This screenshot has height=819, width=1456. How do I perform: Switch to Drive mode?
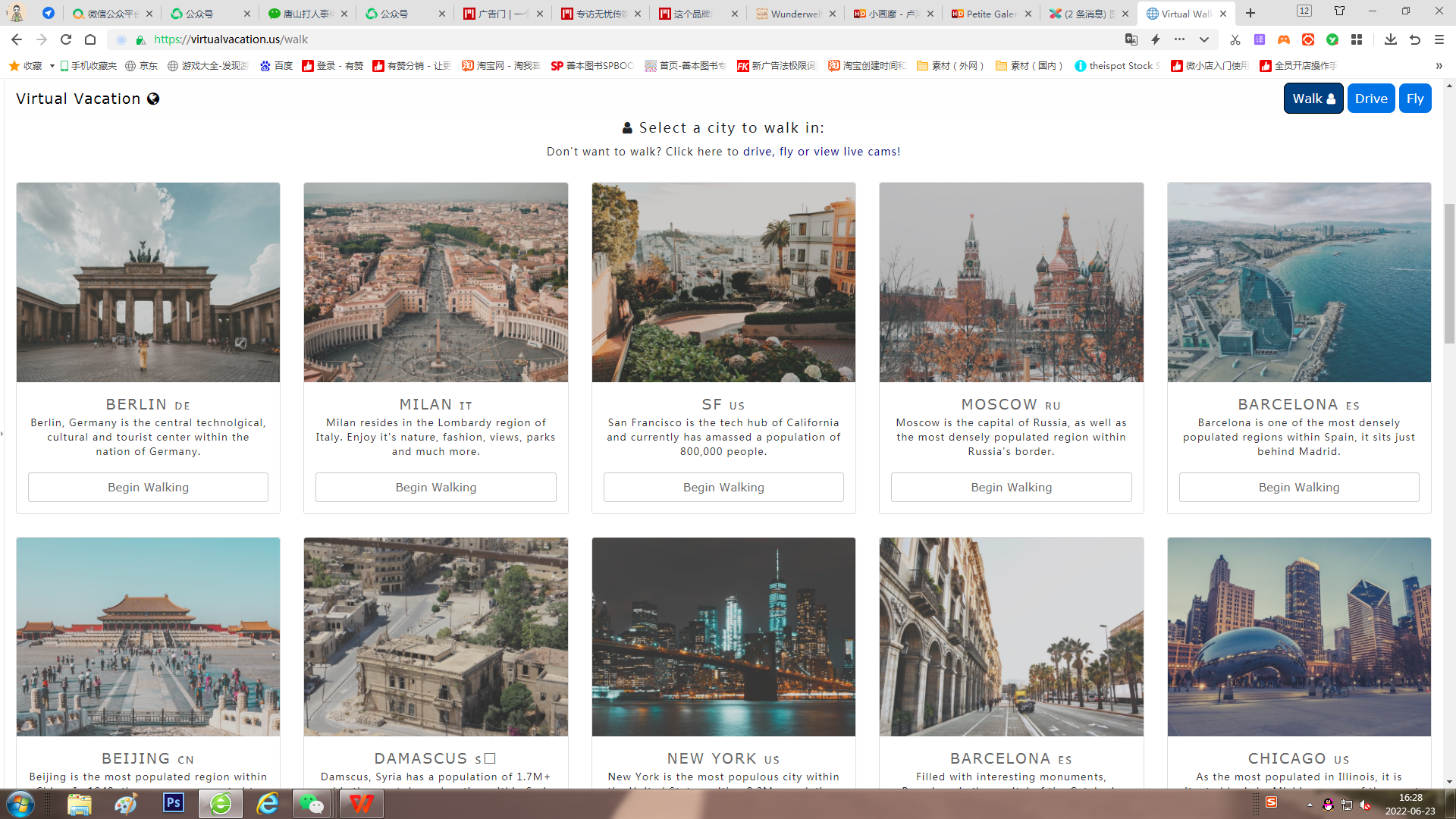point(1371,99)
